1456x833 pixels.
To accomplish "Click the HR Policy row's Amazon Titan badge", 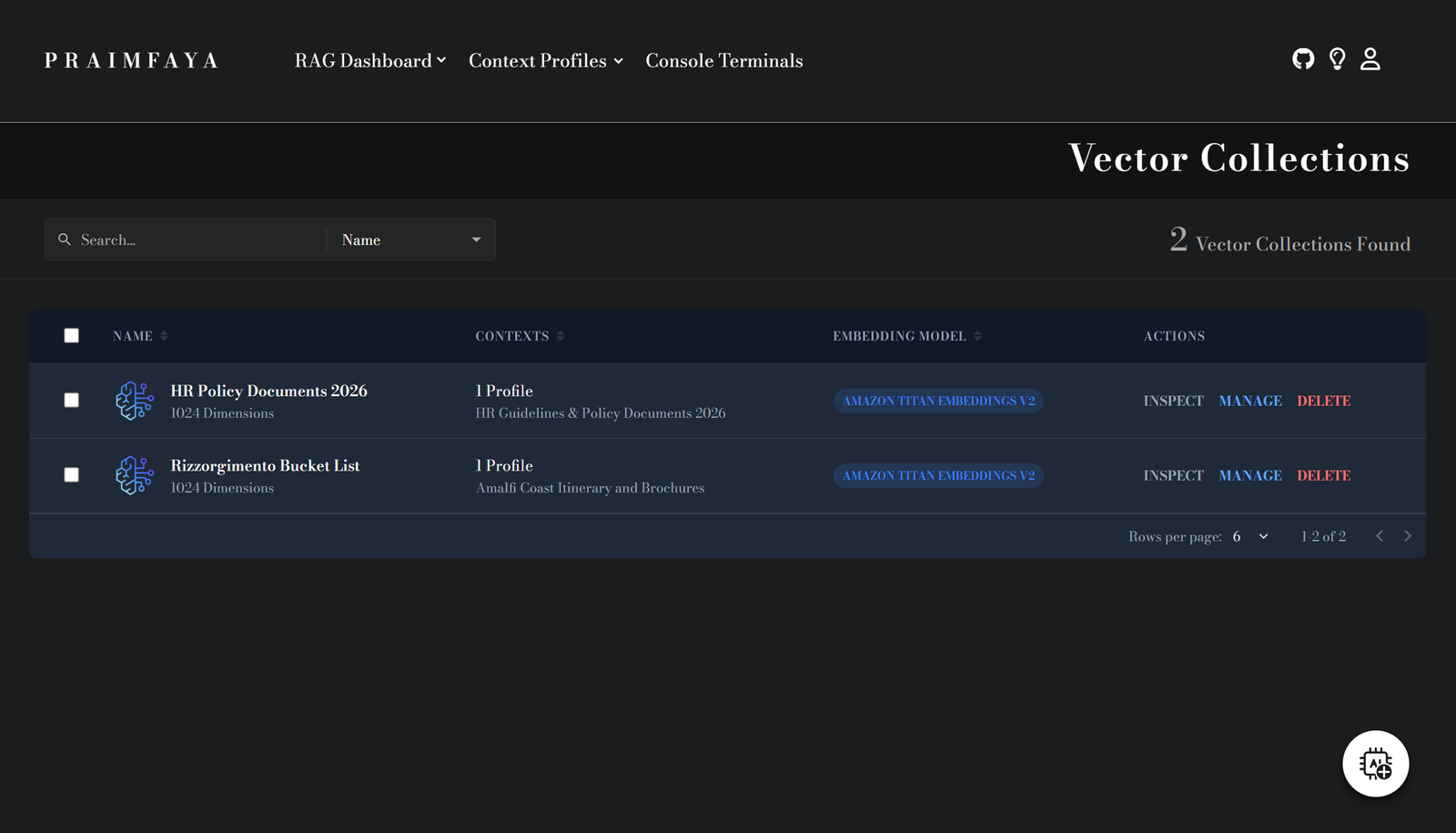I will [x=938, y=401].
